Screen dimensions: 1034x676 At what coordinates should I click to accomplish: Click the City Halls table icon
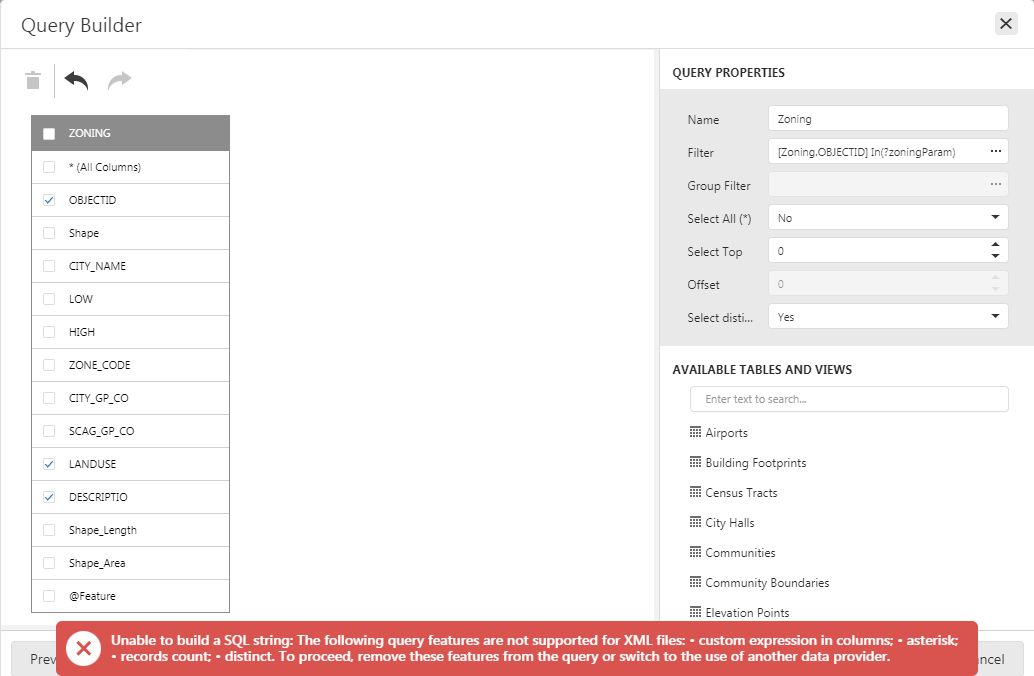pyautogui.click(x=695, y=522)
